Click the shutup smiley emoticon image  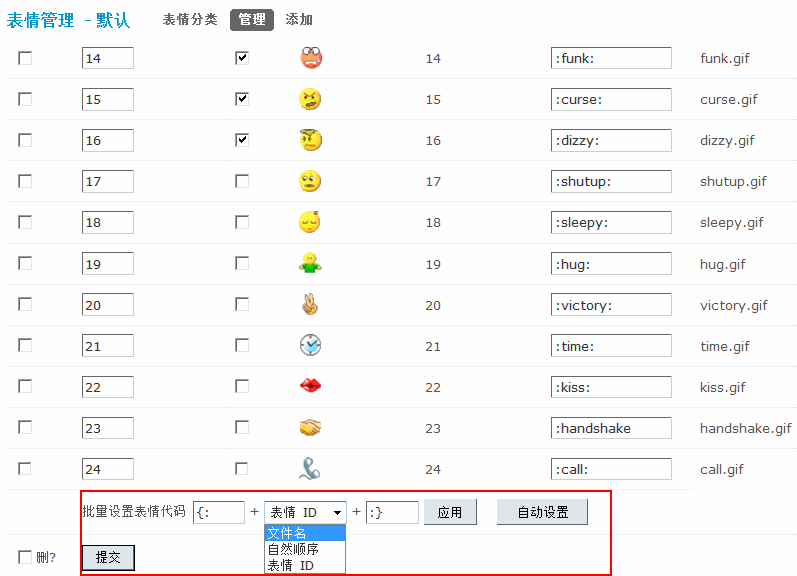pyautogui.click(x=310, y=181)
